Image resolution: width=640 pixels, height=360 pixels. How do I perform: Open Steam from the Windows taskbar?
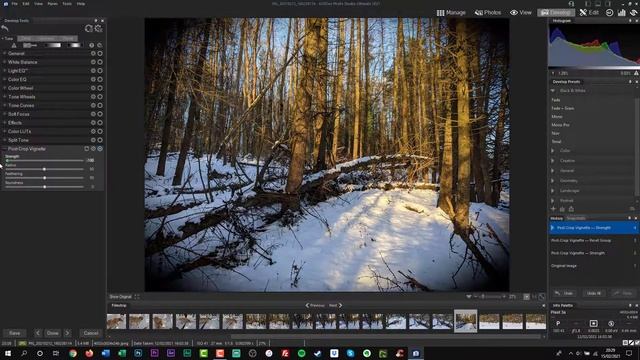tap(318, 353)
